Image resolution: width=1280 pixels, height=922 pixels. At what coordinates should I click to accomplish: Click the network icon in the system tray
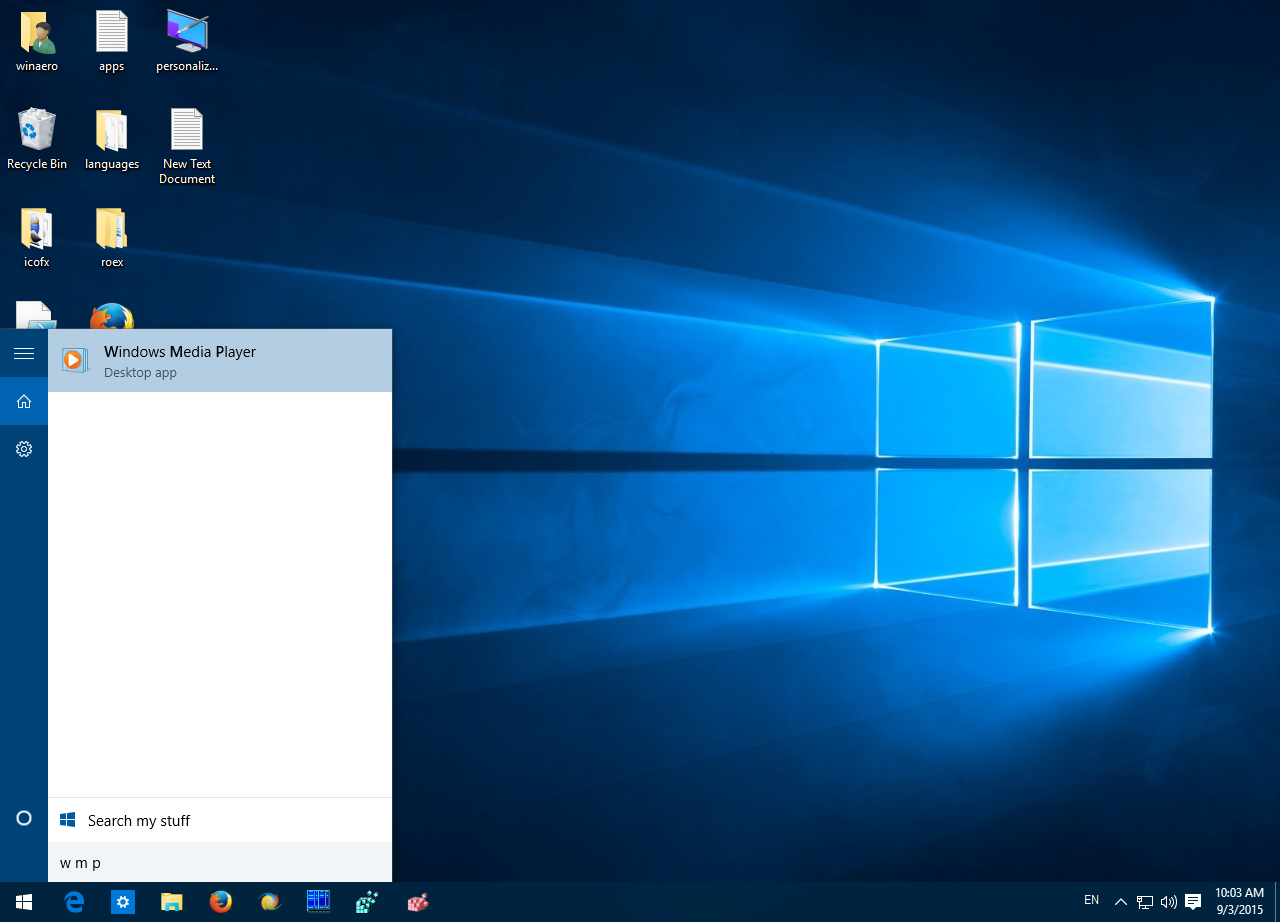pyautogui.click(x=1144, y=901)
